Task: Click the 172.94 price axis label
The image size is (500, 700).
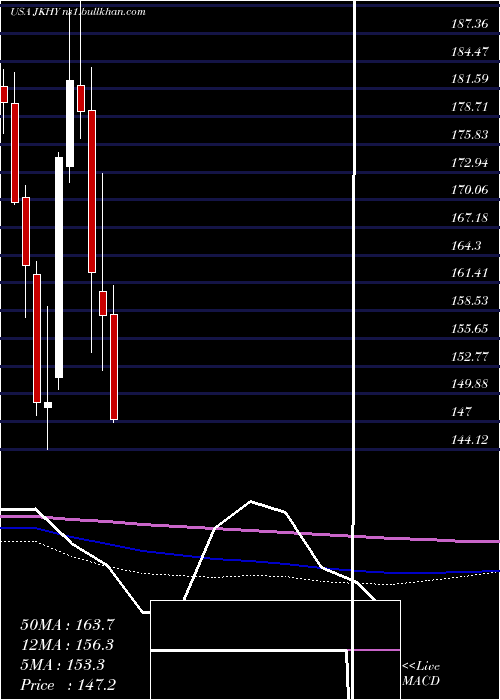Action: point(470,162)
